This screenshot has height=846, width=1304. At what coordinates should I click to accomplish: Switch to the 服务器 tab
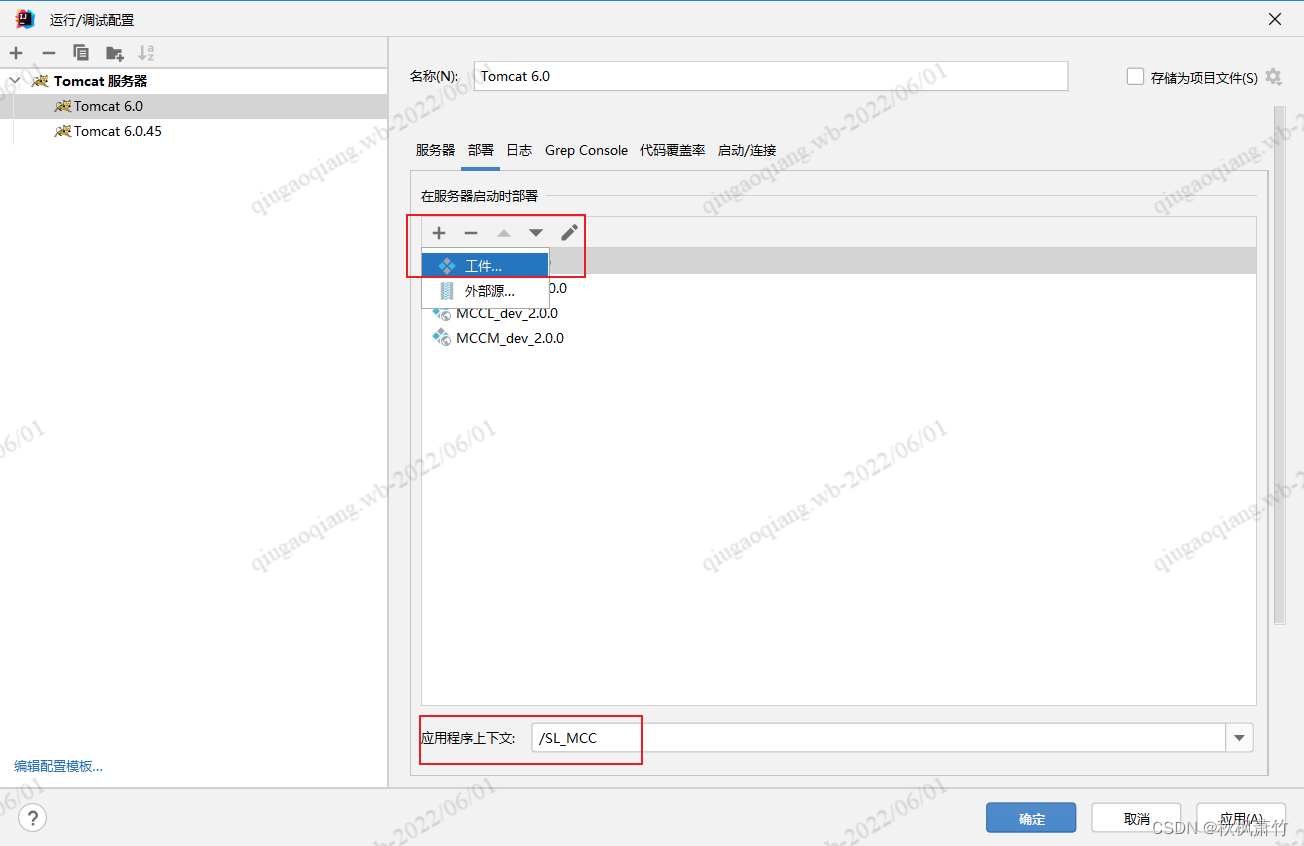[435, 150]
